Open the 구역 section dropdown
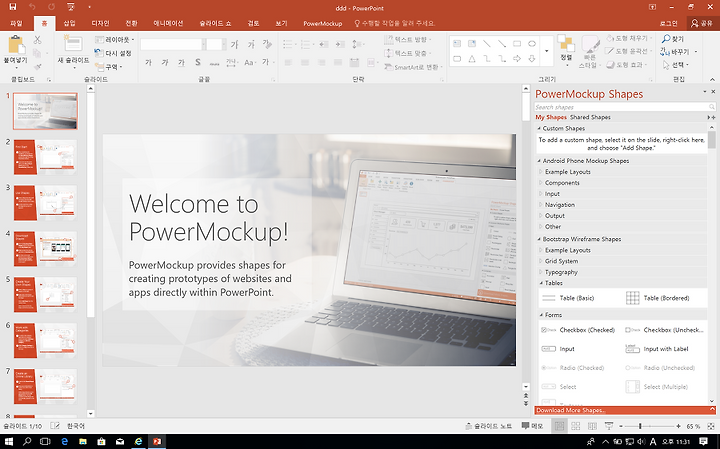720x449 pixels. [108, 67]
